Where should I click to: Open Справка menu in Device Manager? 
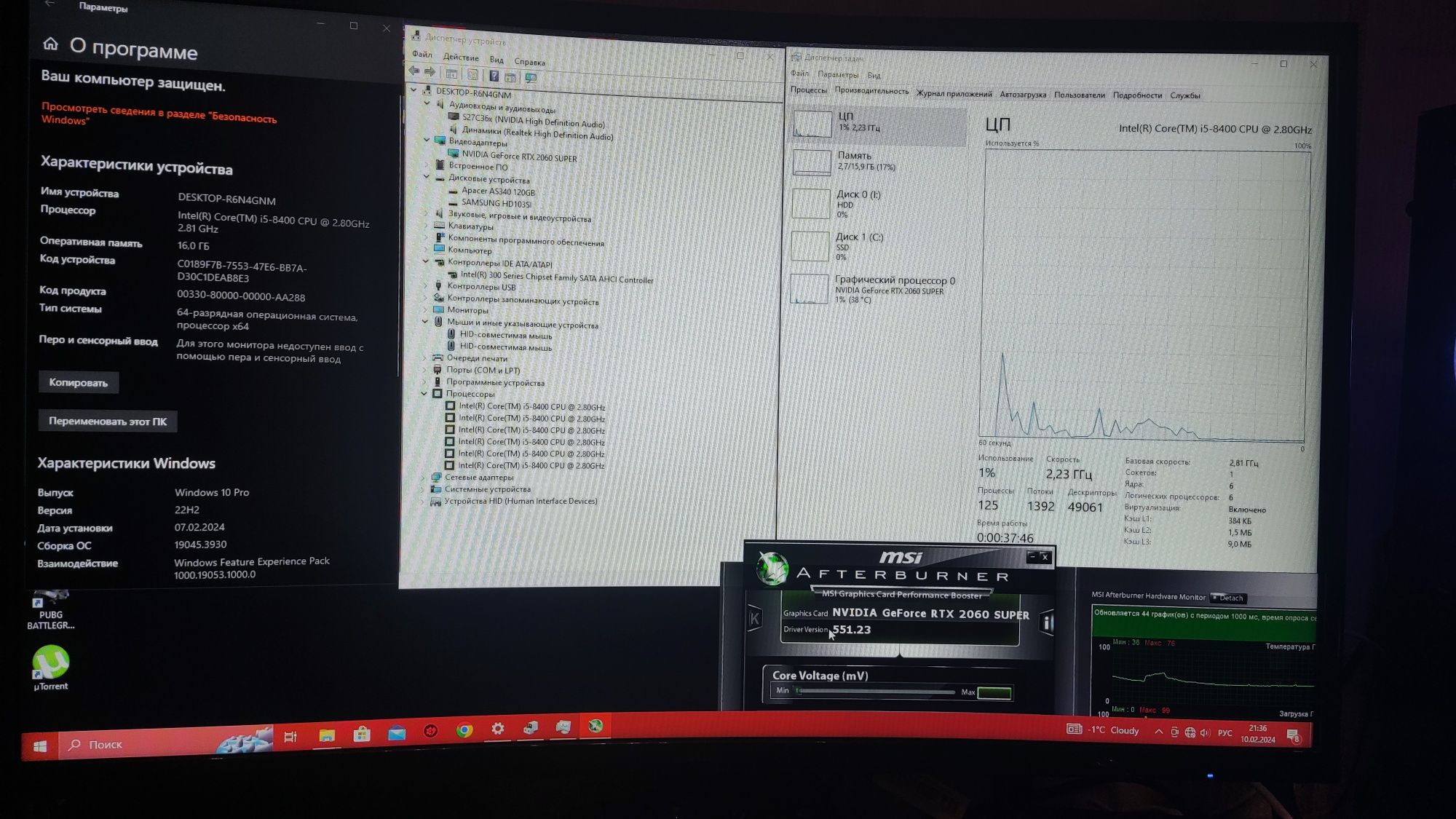pos(529,62)
